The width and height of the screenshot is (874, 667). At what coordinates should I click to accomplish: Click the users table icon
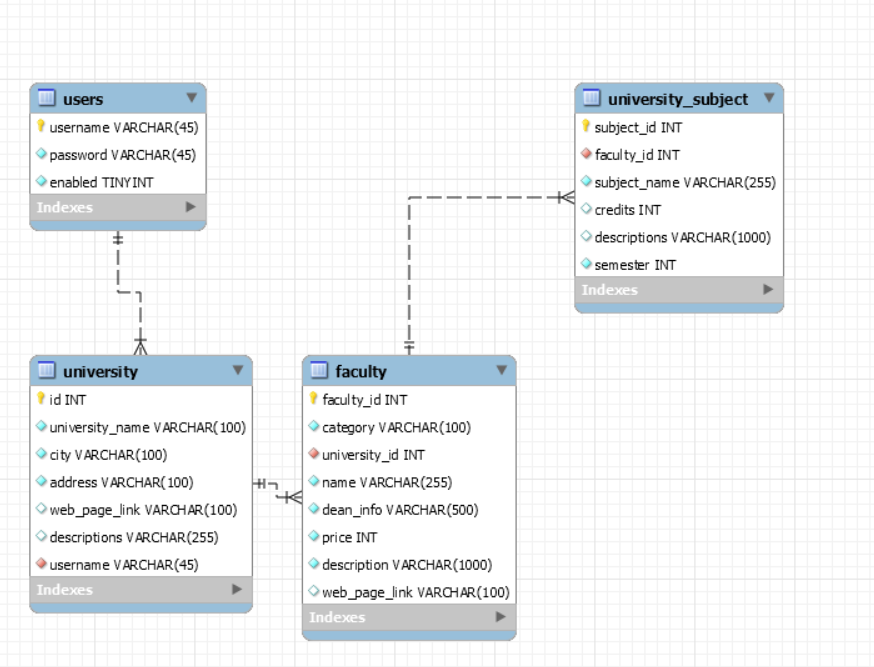pyautogui.click(x=46, y=98)
